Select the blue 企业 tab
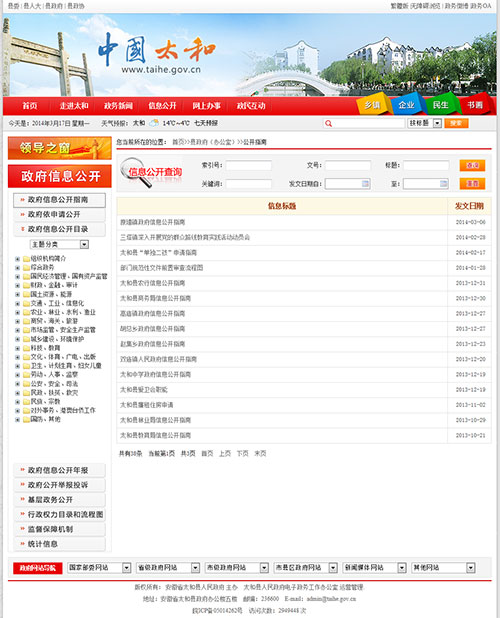Screen dimensions: 500x618 [x=407, y=104]
